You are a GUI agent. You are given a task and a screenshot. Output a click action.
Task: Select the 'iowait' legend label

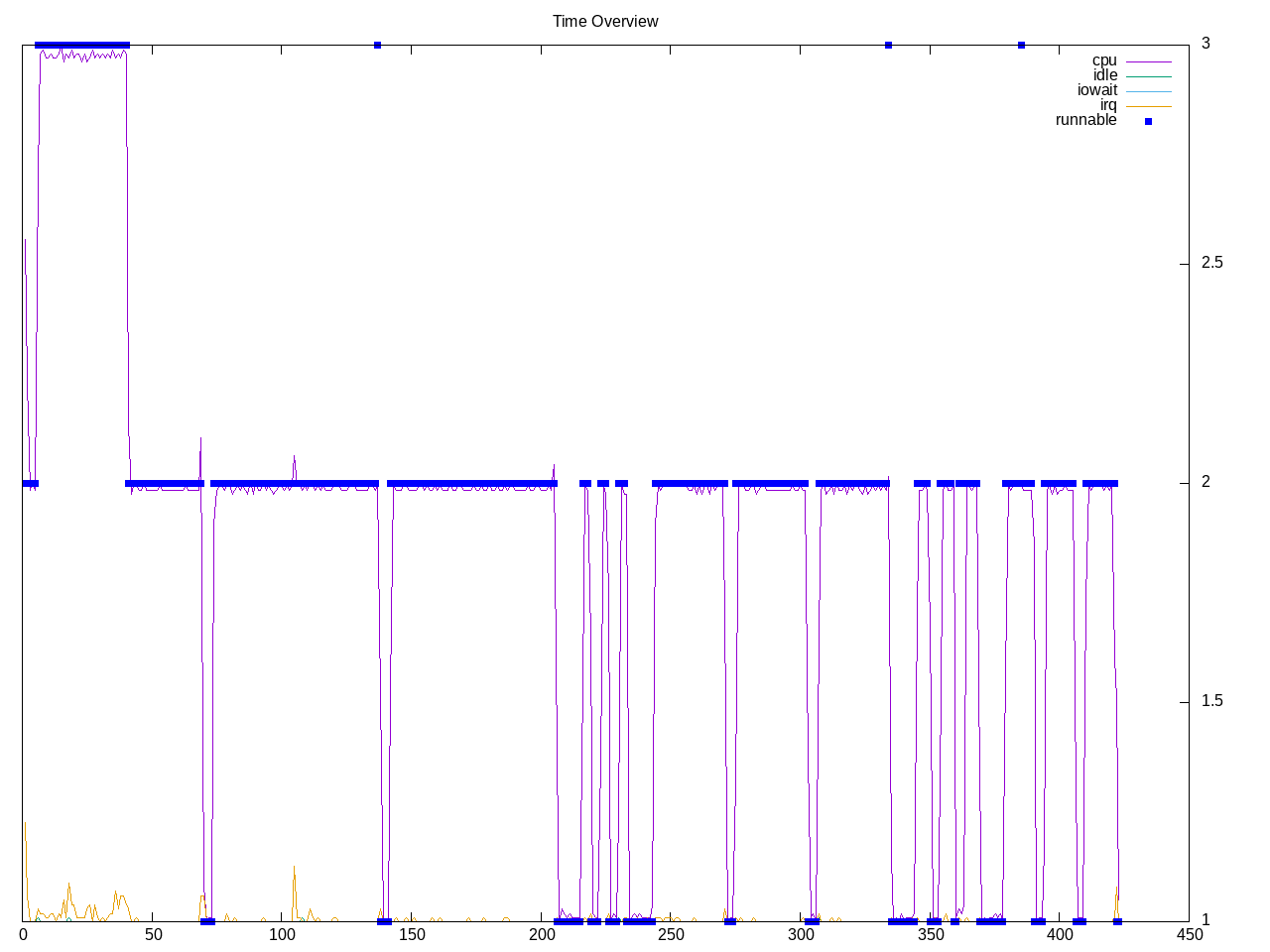click(1096, 90)
